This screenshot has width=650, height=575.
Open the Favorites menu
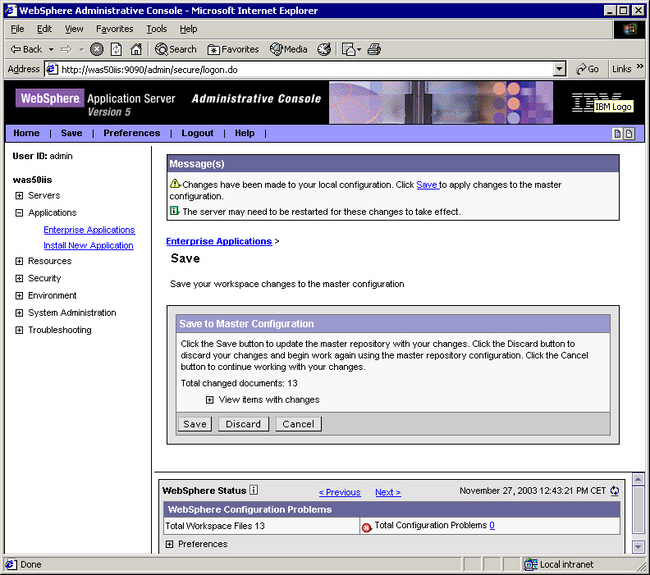[114, 29]
